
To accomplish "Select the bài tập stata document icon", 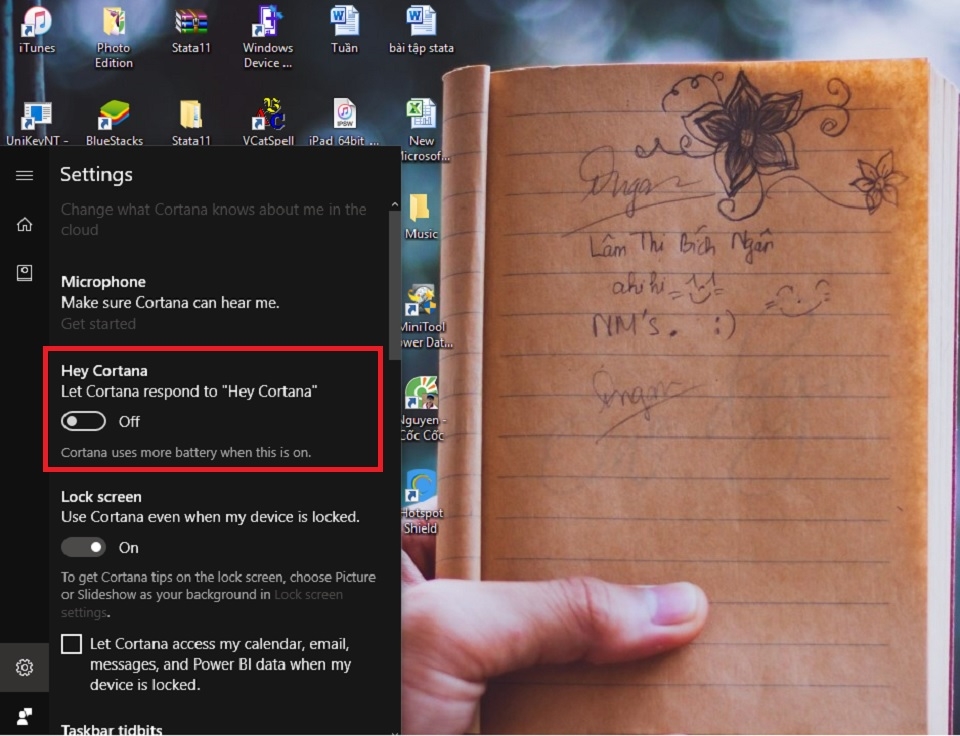I will coord(421,22).
